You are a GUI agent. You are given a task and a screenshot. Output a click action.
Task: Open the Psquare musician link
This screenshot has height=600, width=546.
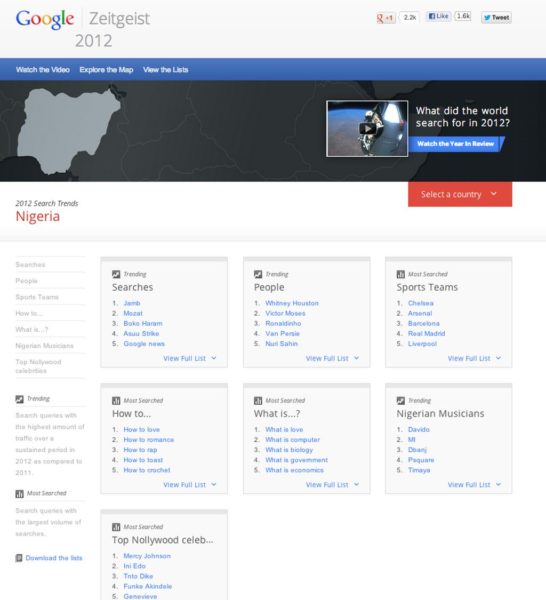tap(421, 460)
